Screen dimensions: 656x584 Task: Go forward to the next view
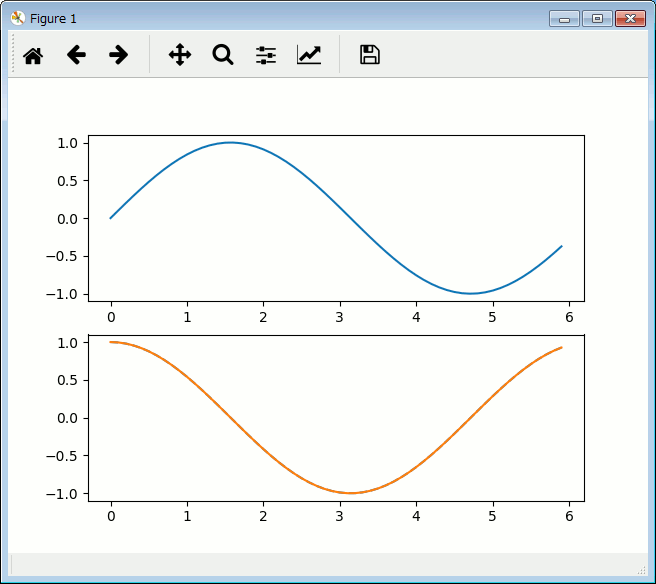click(118, 55)
